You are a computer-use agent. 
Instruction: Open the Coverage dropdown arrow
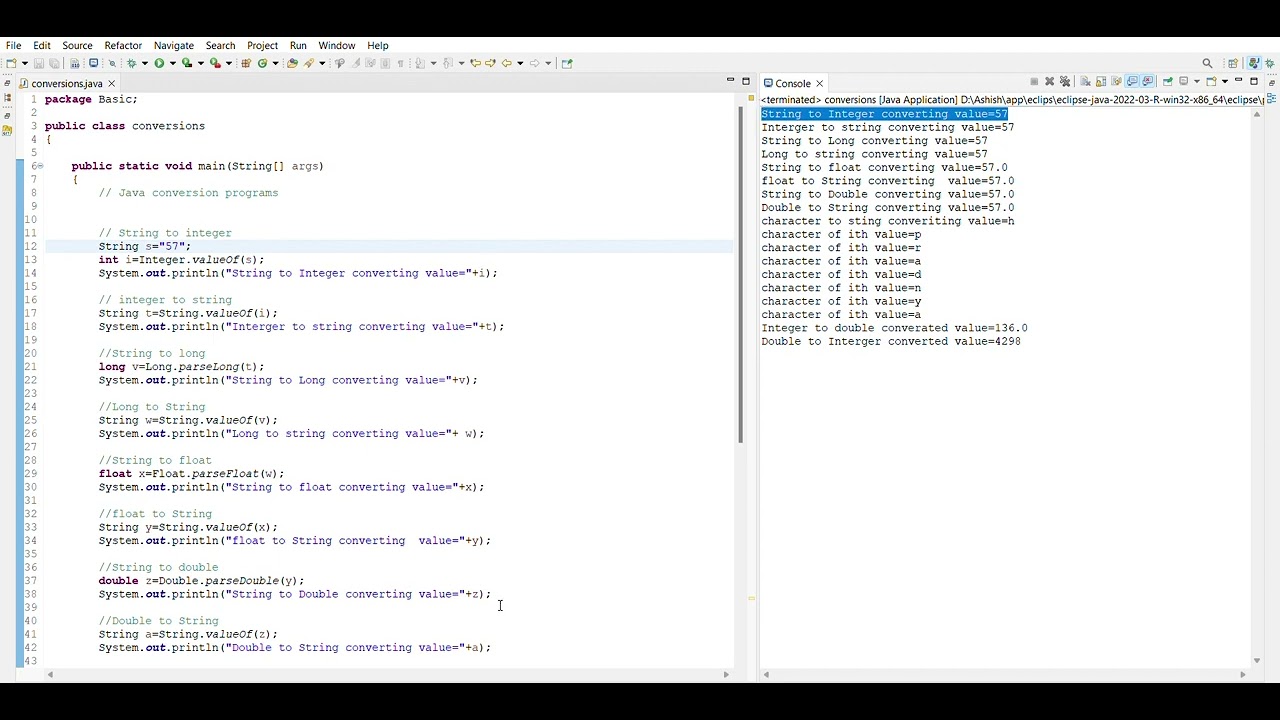pos(200,63)
